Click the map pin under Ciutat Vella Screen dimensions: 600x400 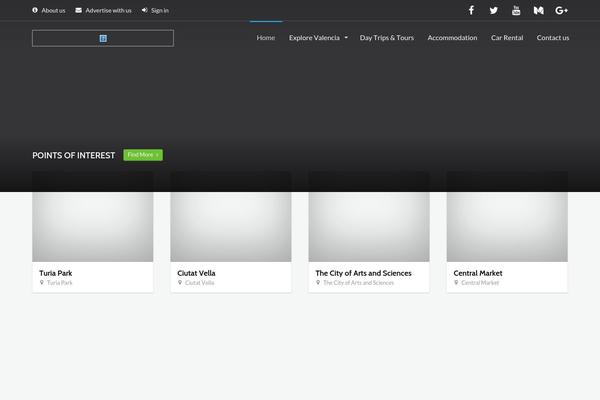[180, 282]
